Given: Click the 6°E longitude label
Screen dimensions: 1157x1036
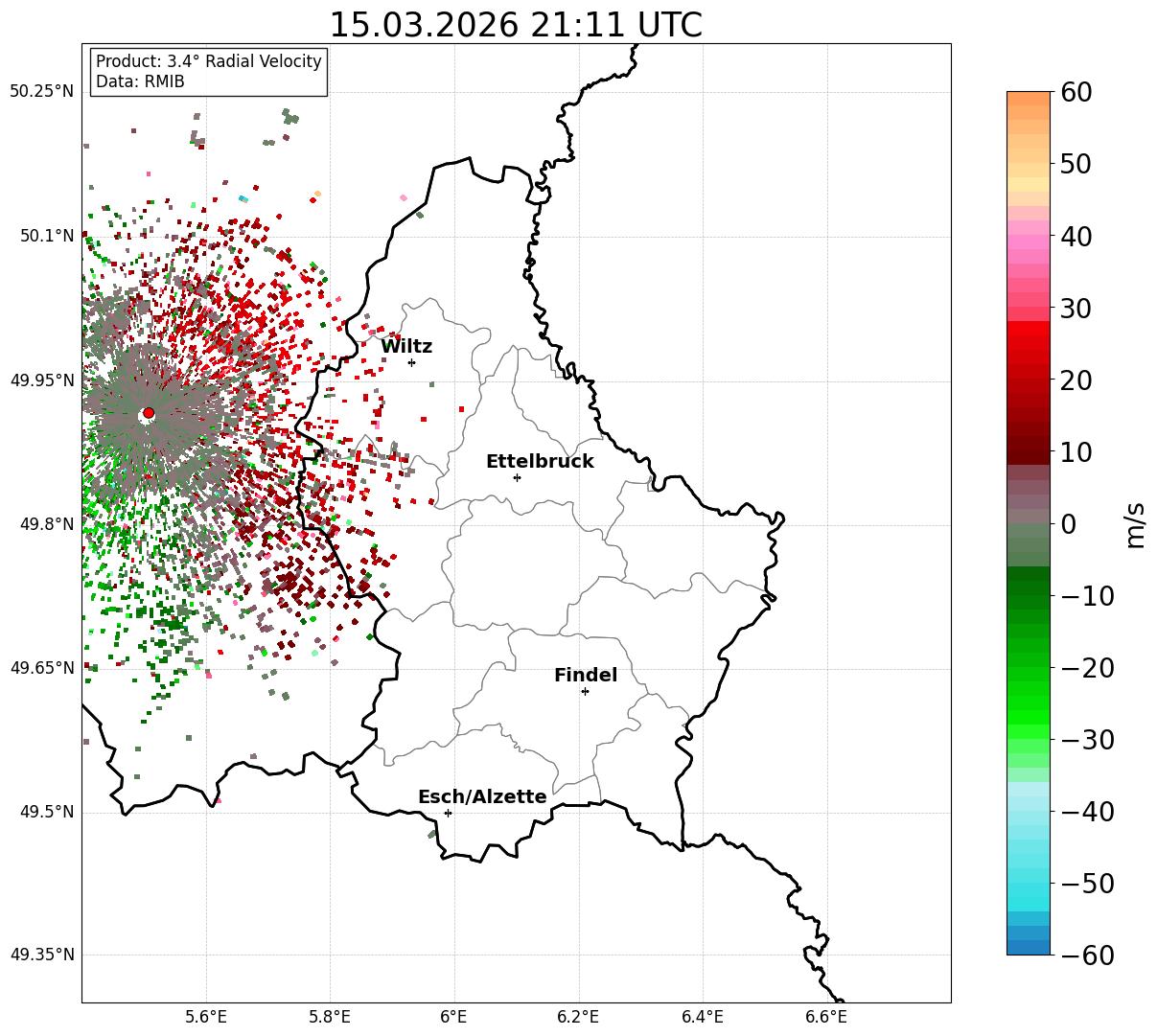Looking at the screenshot, I should pyautogui.click(x=454, y=1018).
